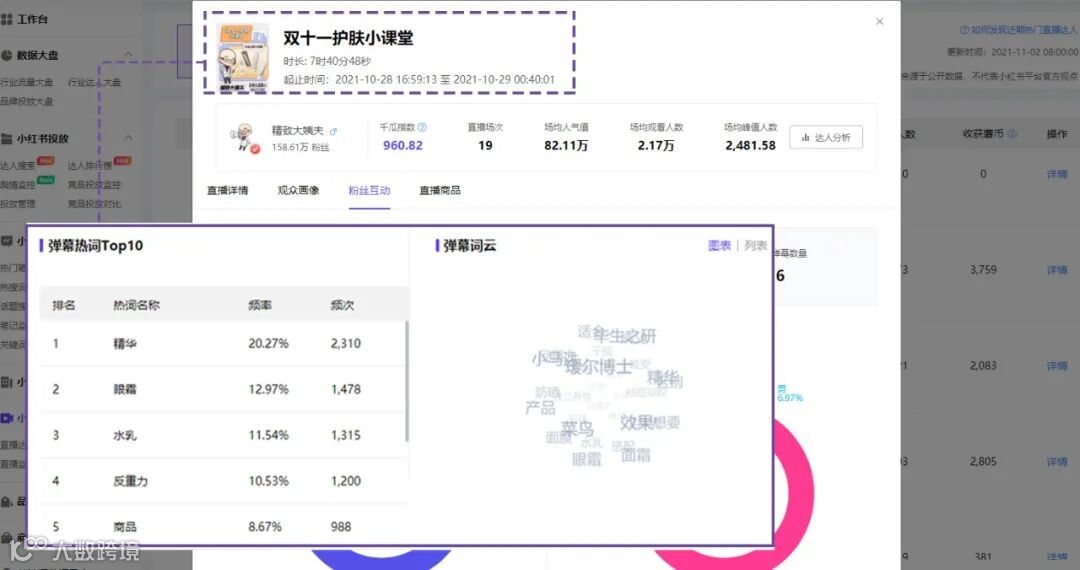Click the 弹幕热词Top10 table scrollbar
Viewport: 1080px width, 570px height.
click(x=407, y=381)
